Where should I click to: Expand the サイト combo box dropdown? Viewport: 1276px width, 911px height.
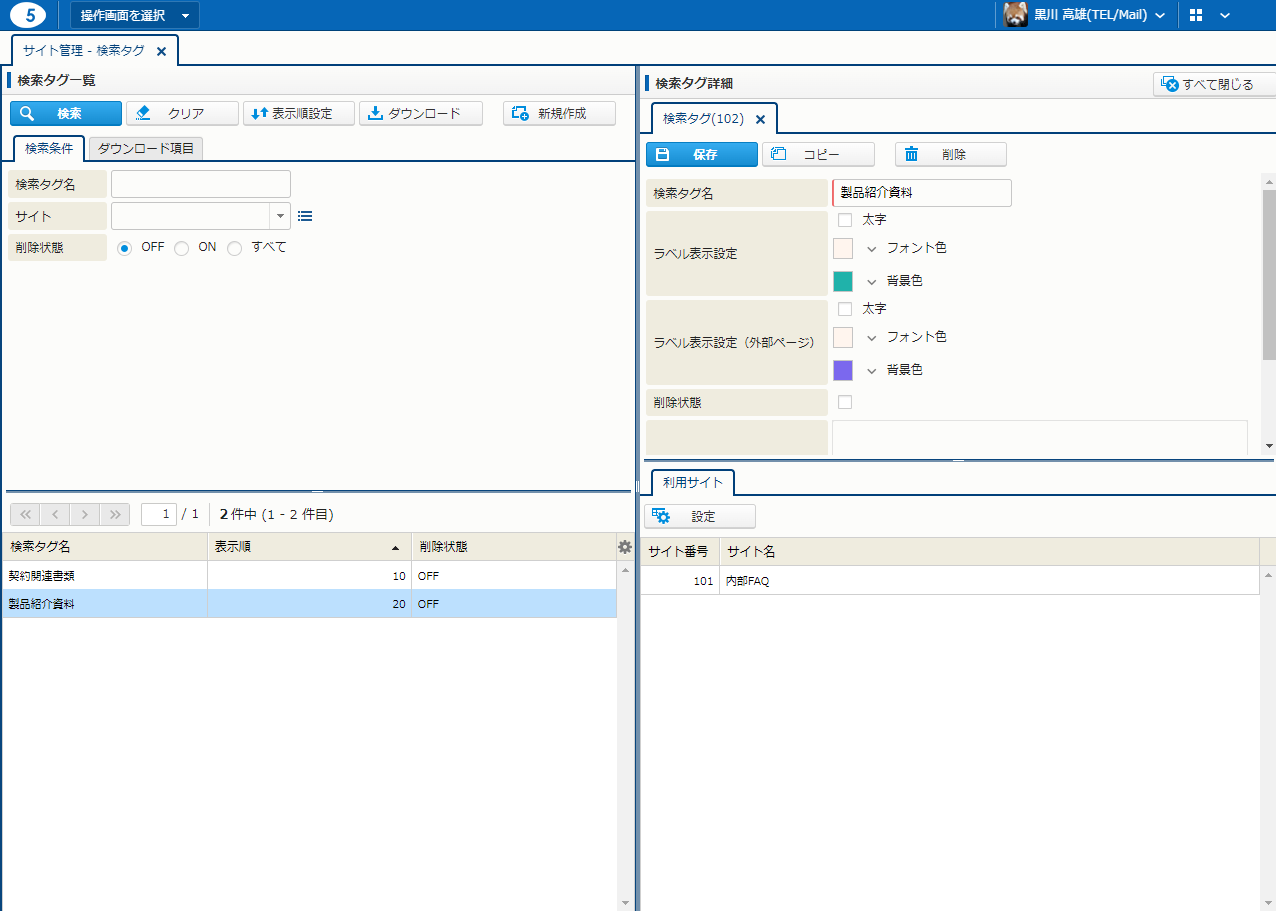pos(280,216)
